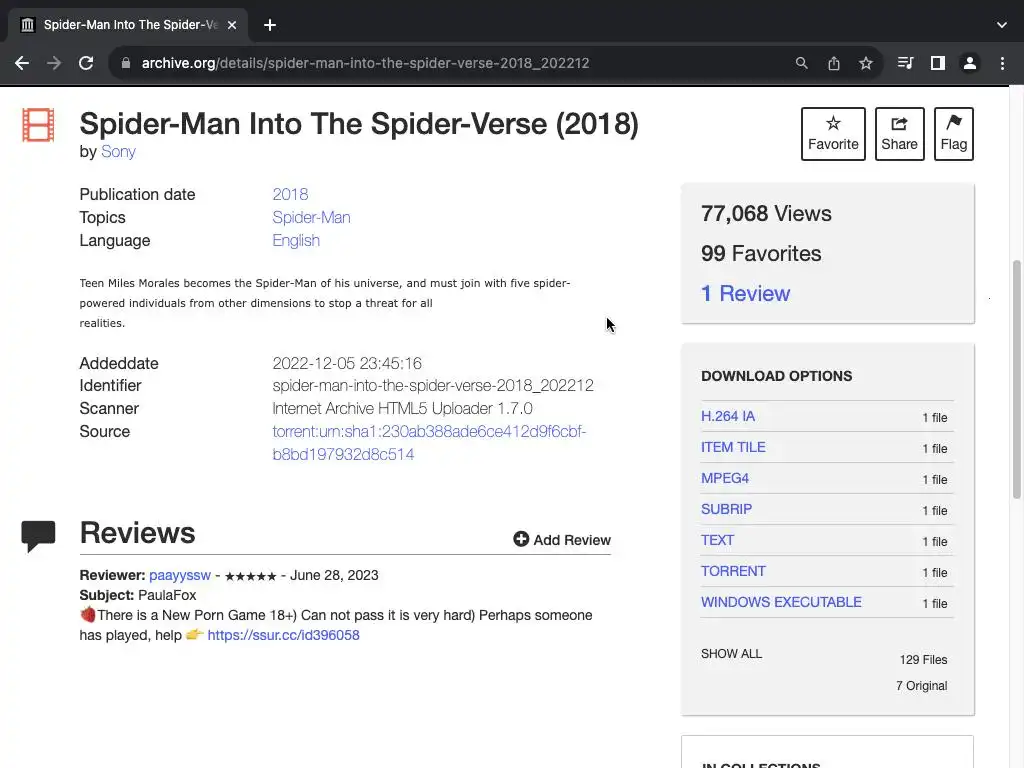Viewport: 1024px width, 768px height.
Task: Click the browser share page icon
Action: [x=833, y=63]
